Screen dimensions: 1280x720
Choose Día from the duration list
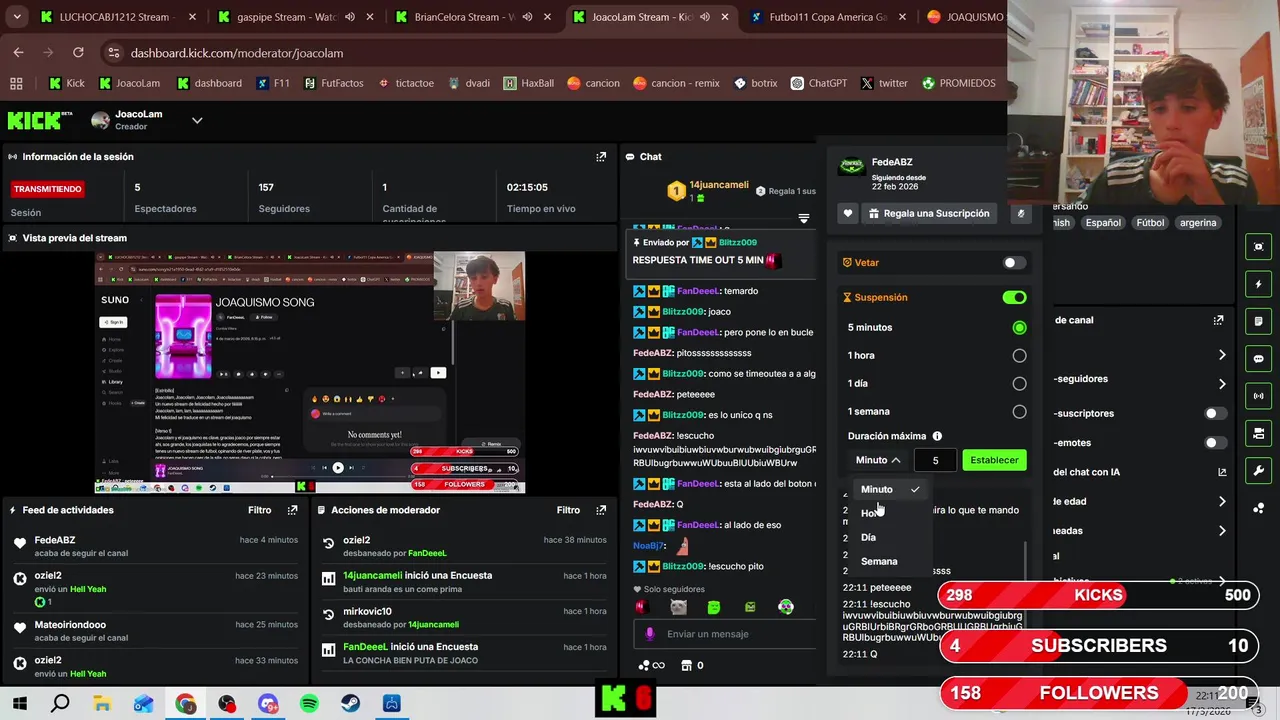pyautogui.click(x=890, y=537)
